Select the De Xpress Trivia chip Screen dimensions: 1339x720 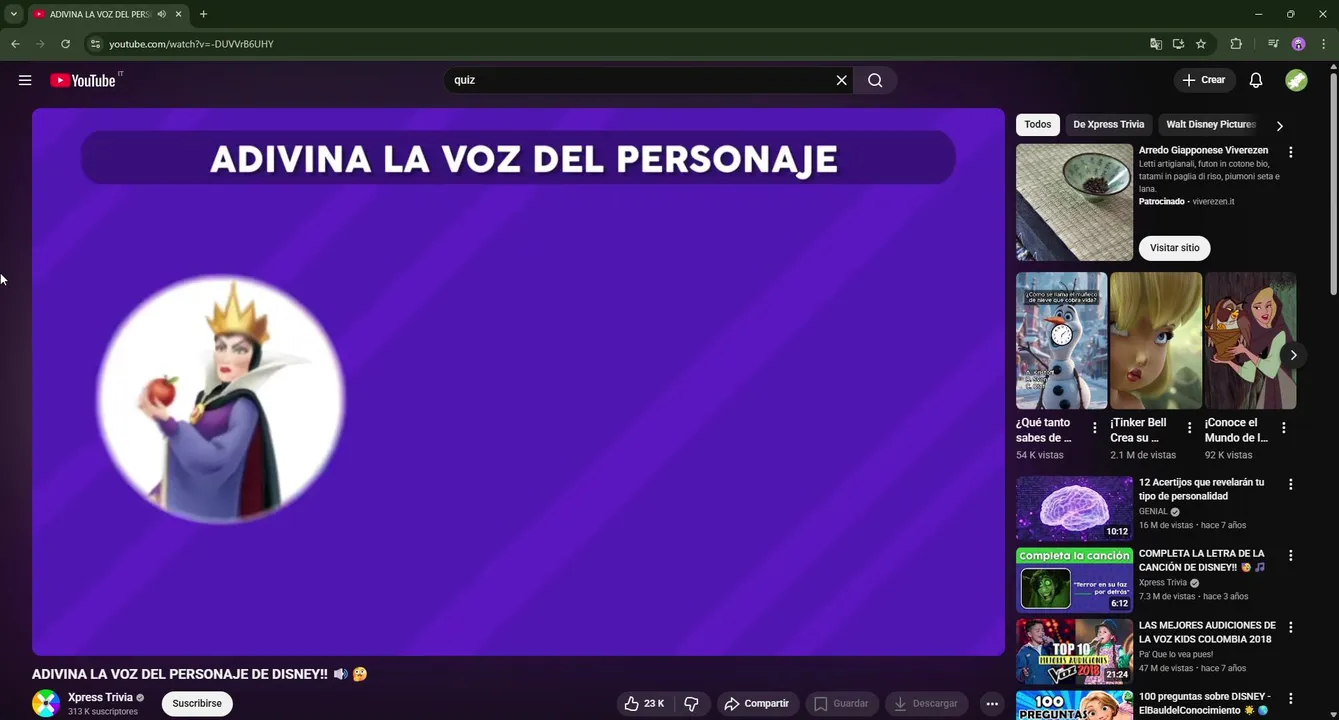[1108, 125]
